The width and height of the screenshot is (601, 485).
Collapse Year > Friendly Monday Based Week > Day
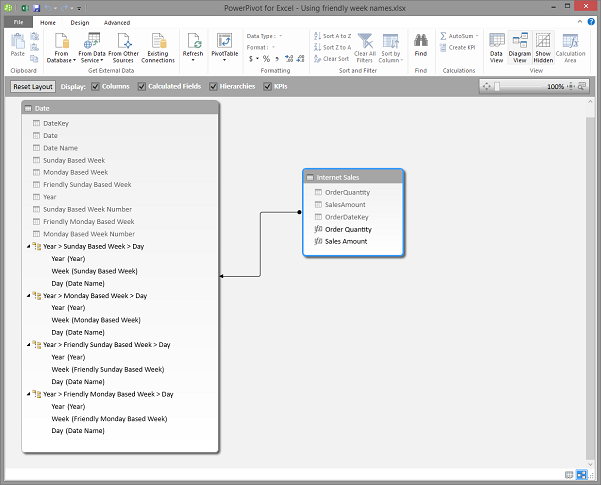(x=28, y=394)
